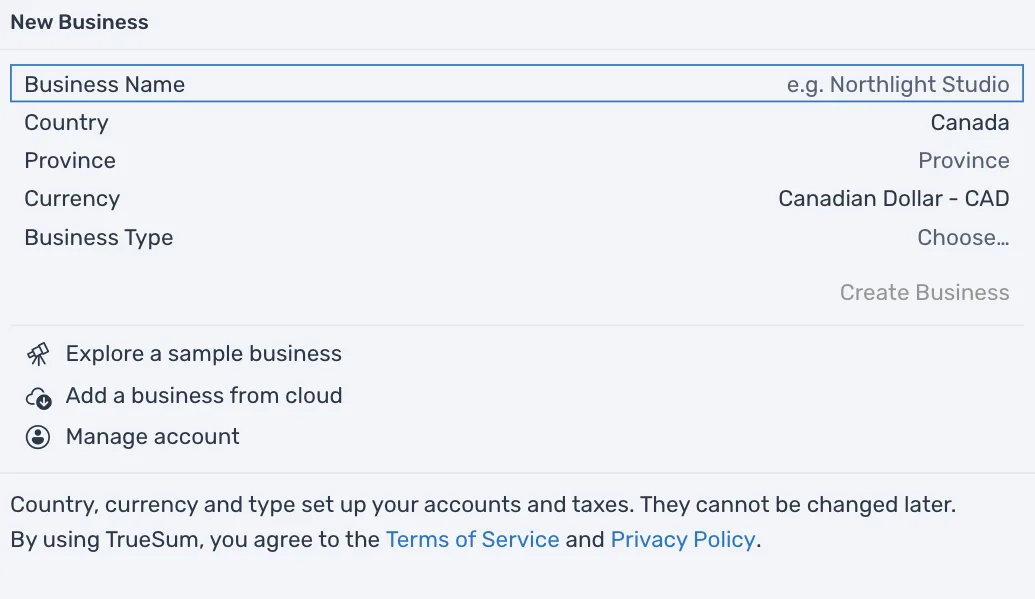
Task: Open the Privacy Policy link
Action: pyautogui.click(x=683, y=539)
